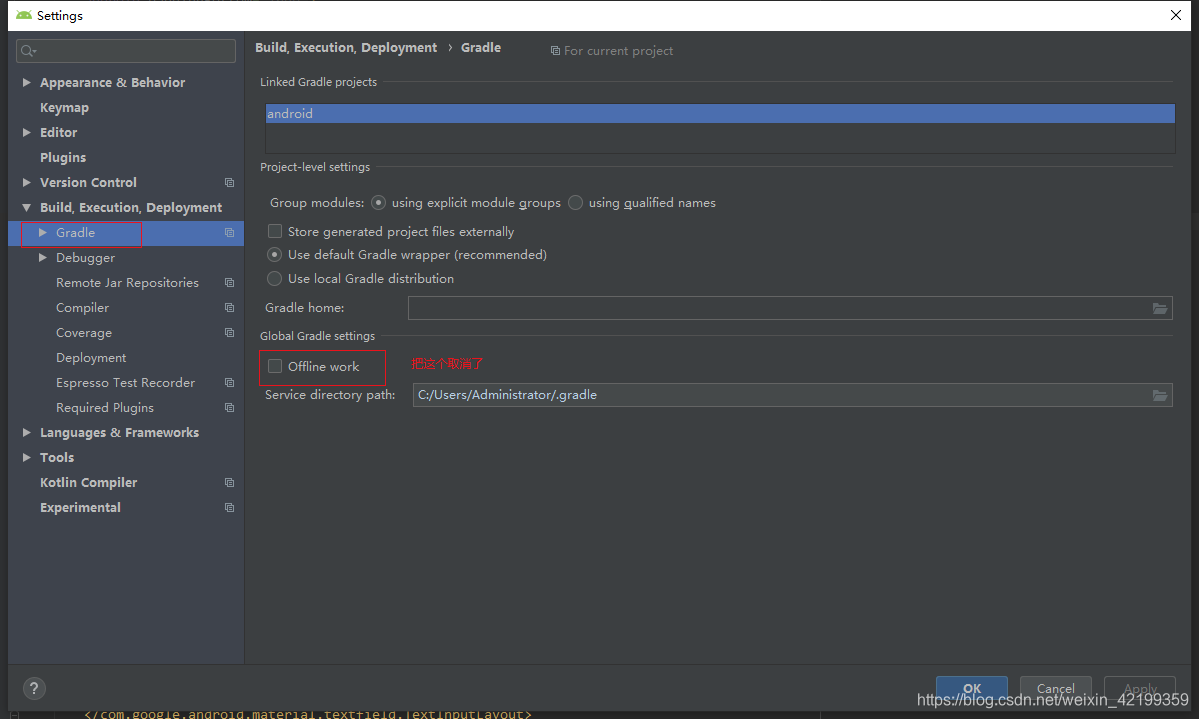Click the scope icon next to Experimental
Image resolution: width=1199 pixels, height=719 pixels.
tap(229, 507)
